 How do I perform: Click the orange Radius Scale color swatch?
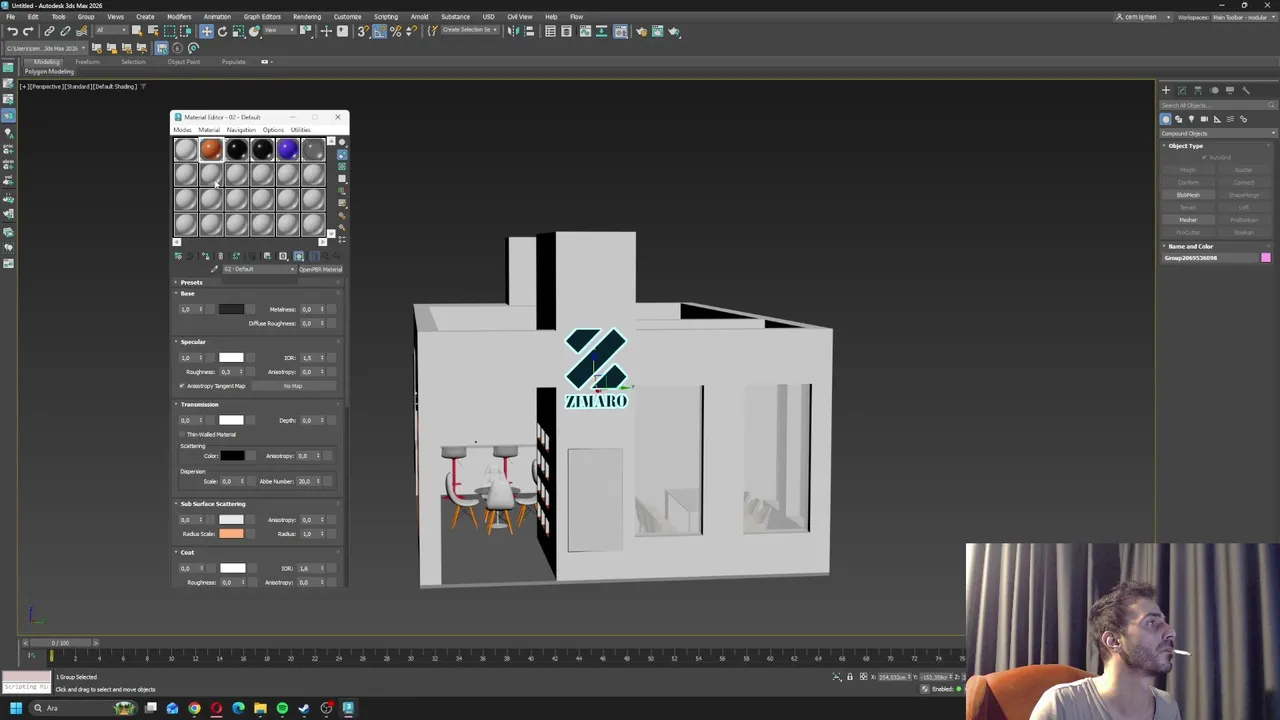click(231, 534)
